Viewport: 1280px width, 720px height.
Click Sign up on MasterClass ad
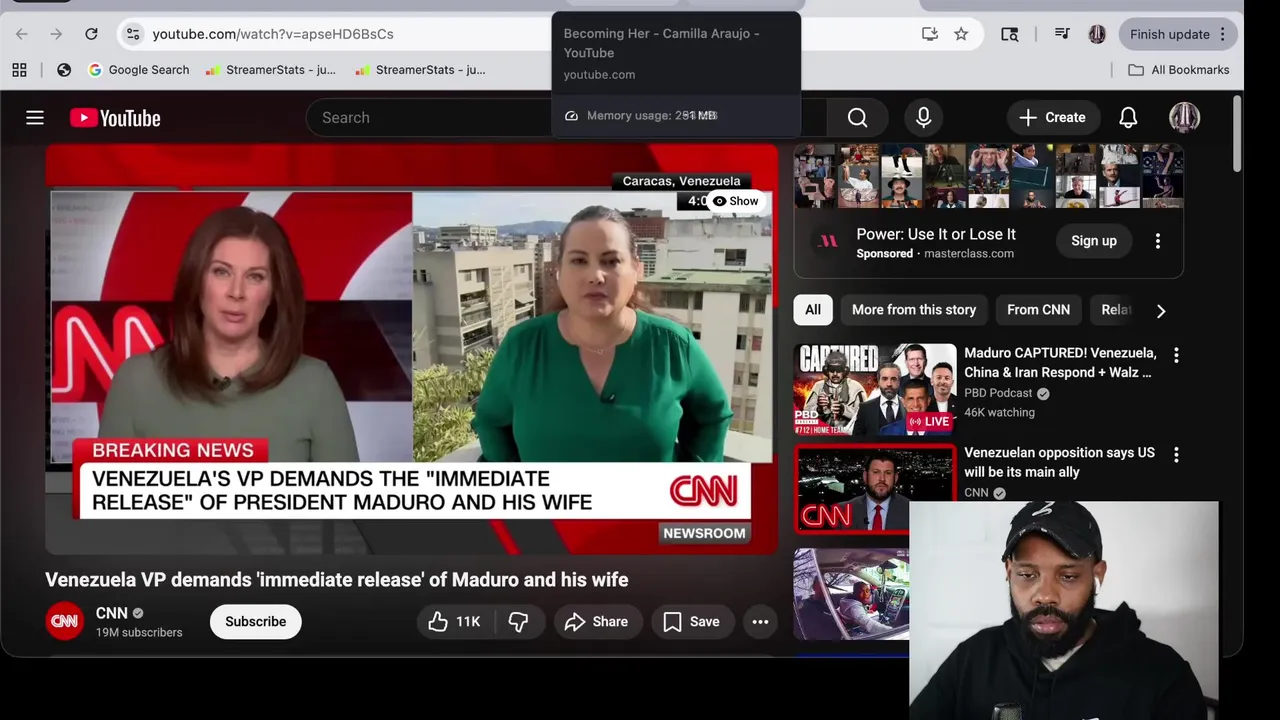pyautogui.click(x=1094, y=241)
